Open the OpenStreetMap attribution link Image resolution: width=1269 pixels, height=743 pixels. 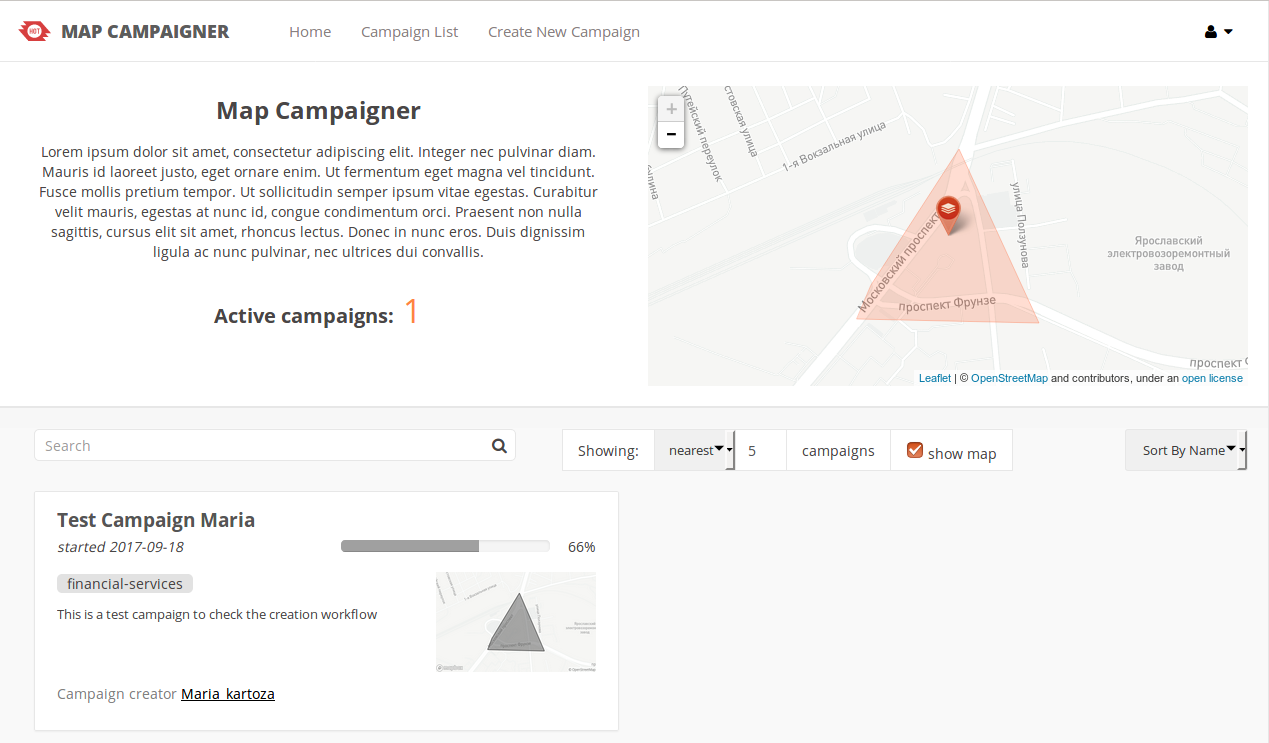1009,377
